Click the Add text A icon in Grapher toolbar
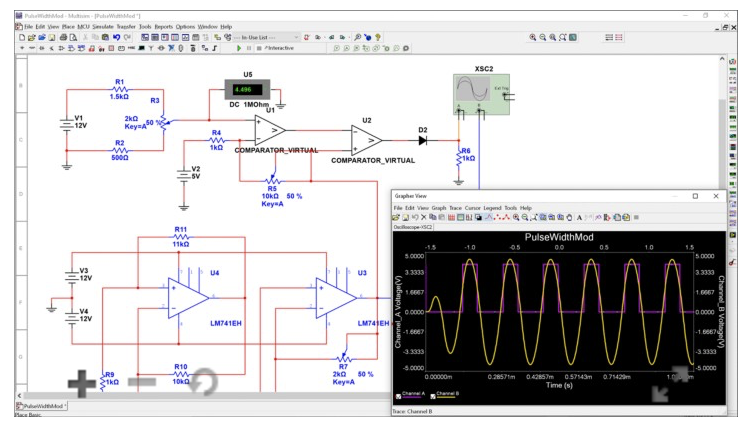Viewport: 750px width, 428px height. [579, 218]
